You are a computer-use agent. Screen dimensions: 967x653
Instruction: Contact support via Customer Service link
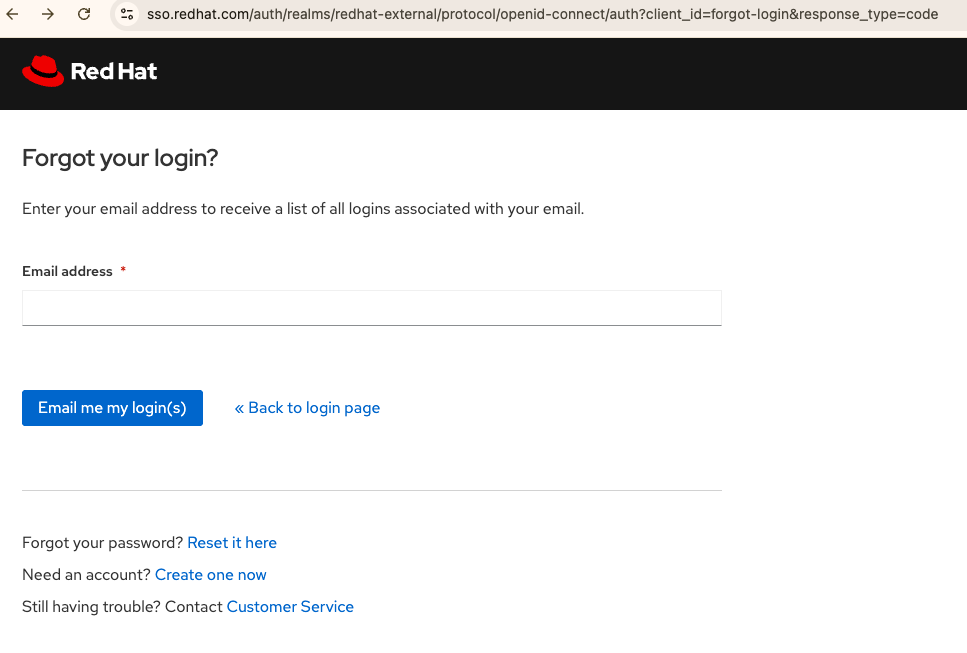pyautogui.click(x=290, y=607)
